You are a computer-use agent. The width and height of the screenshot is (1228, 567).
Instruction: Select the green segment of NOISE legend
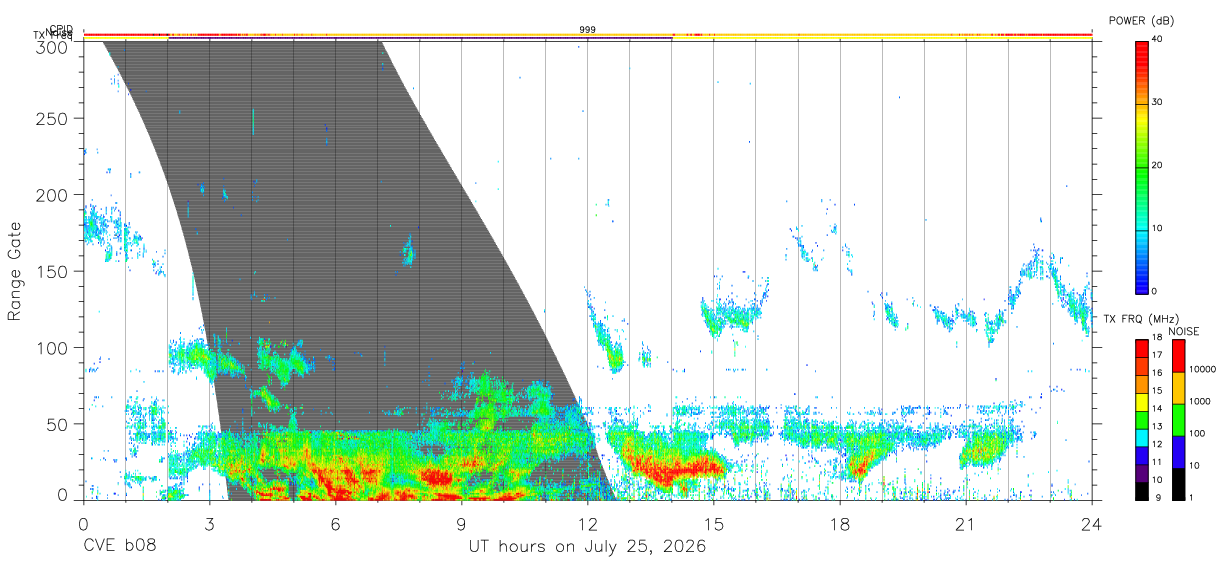1178,420
